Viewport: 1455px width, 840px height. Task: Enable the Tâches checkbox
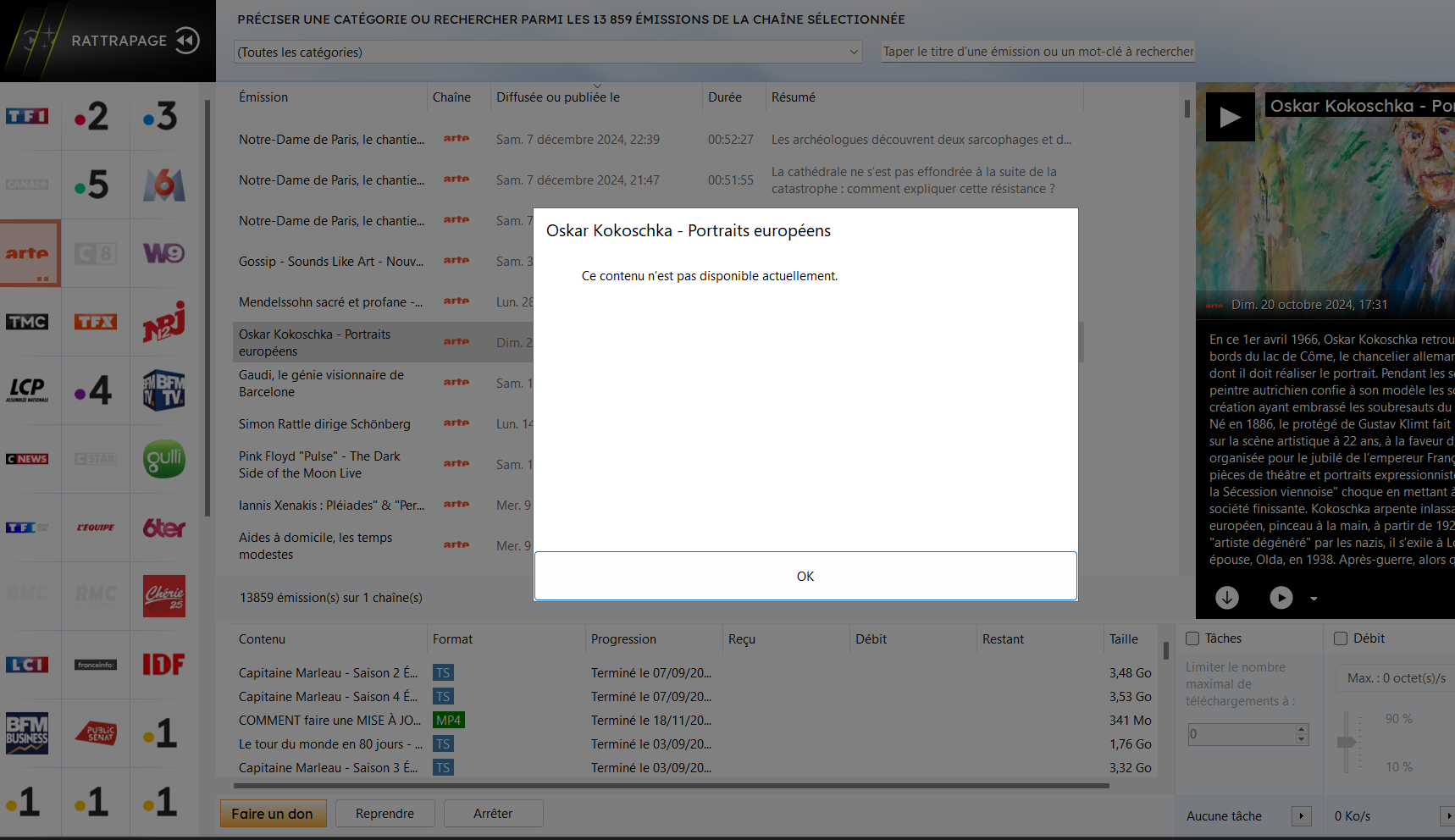(x=1192, y=638)
